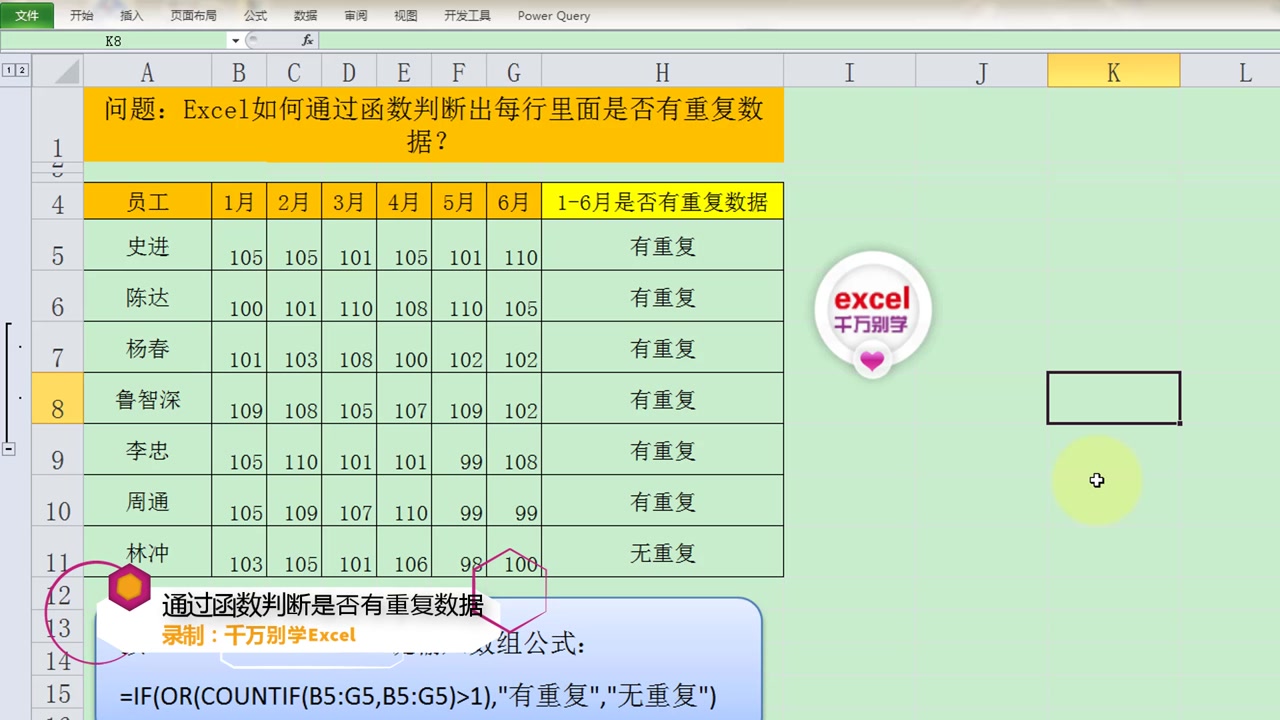
Task: Select column L header
Action: click(x=1231, y=72)
